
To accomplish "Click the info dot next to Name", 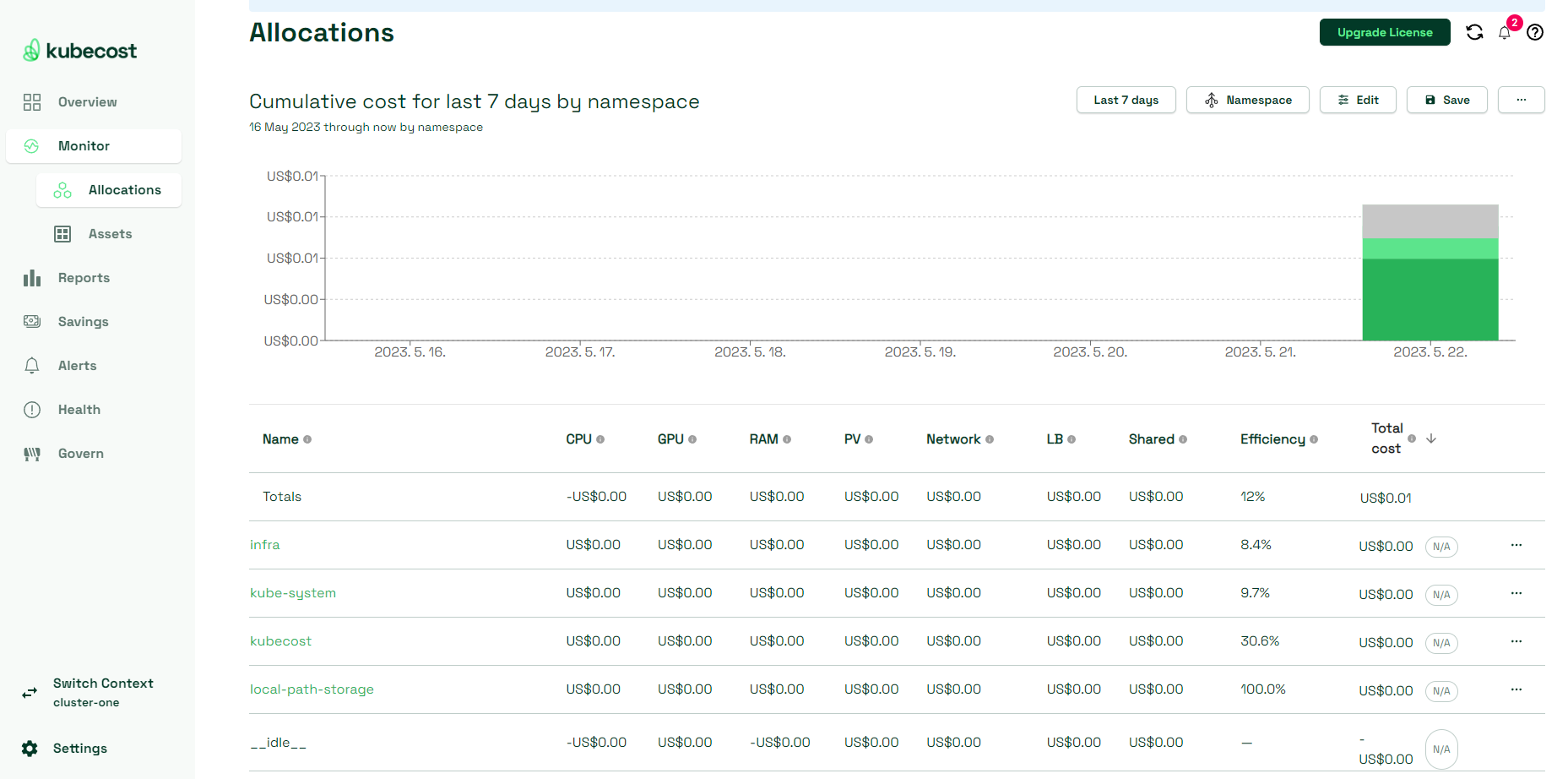I will (307, 439).
